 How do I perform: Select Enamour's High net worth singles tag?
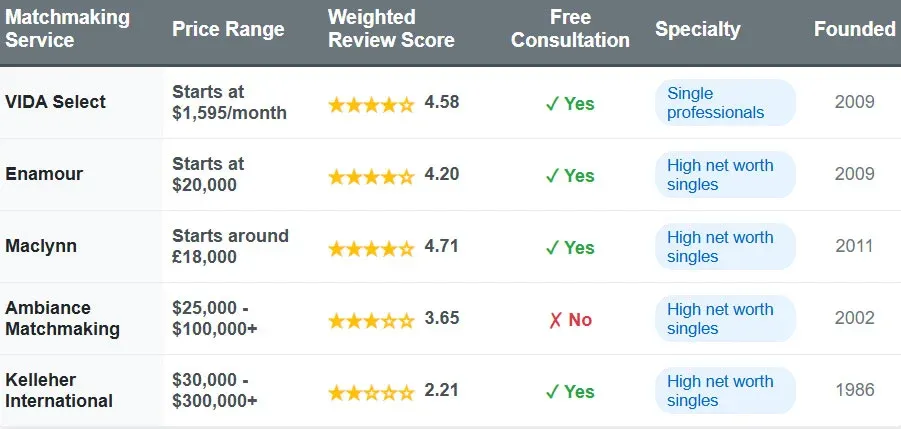(725, 175)
